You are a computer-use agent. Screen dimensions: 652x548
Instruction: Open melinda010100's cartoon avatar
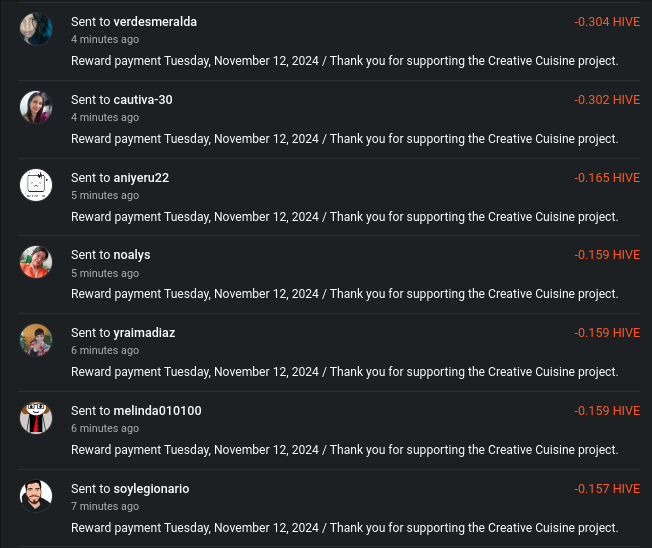[x=36, y=418]
